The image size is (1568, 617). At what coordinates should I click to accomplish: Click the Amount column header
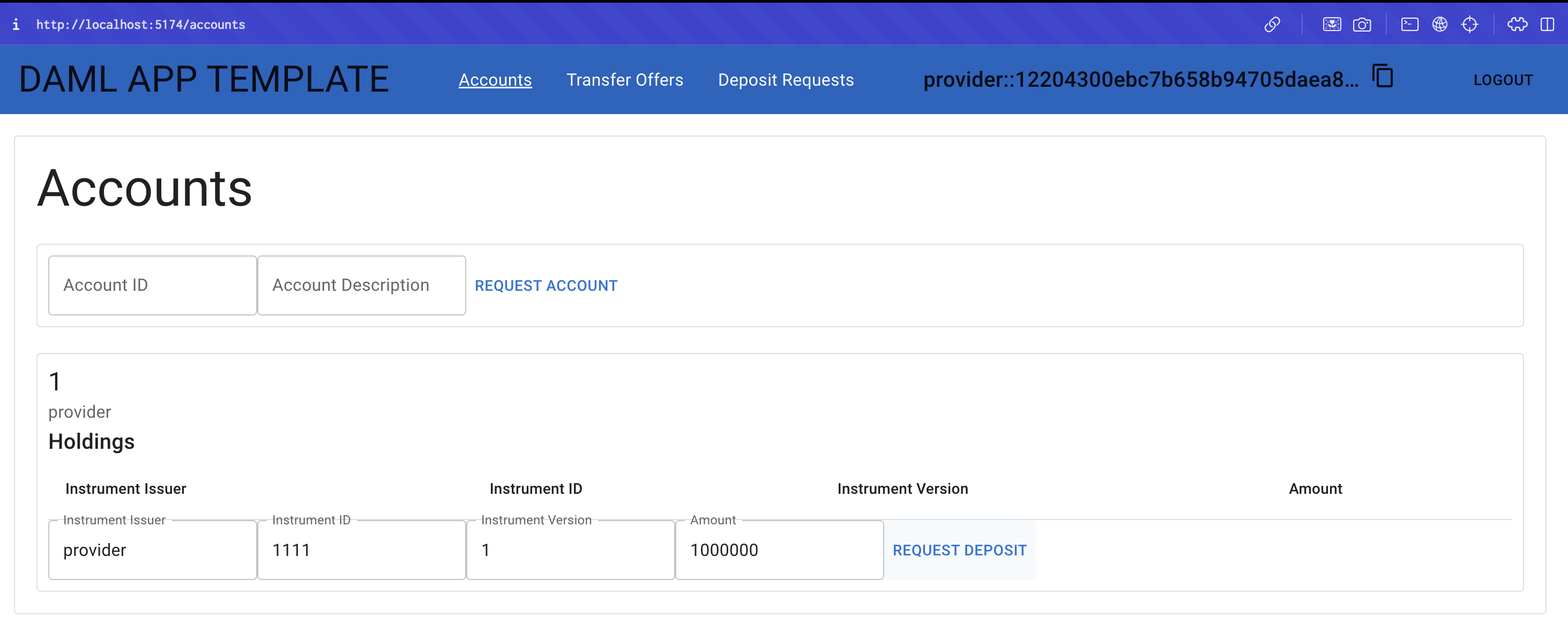click(x=1315, y=488)
